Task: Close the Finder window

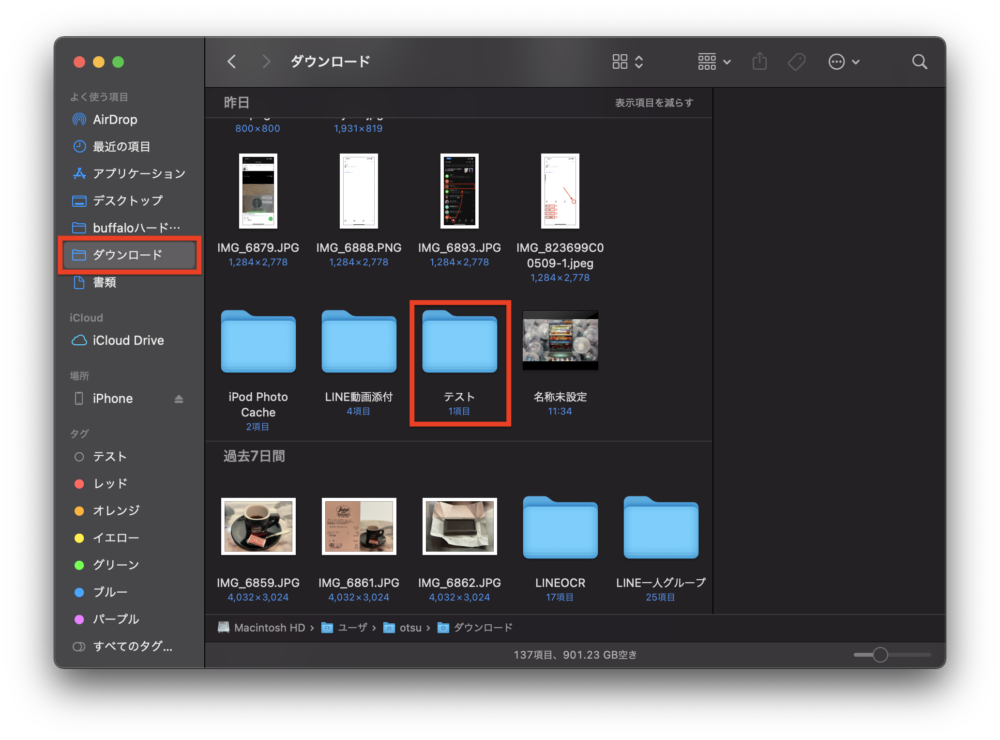Action: pyautogui.click(x=79, y=62)
